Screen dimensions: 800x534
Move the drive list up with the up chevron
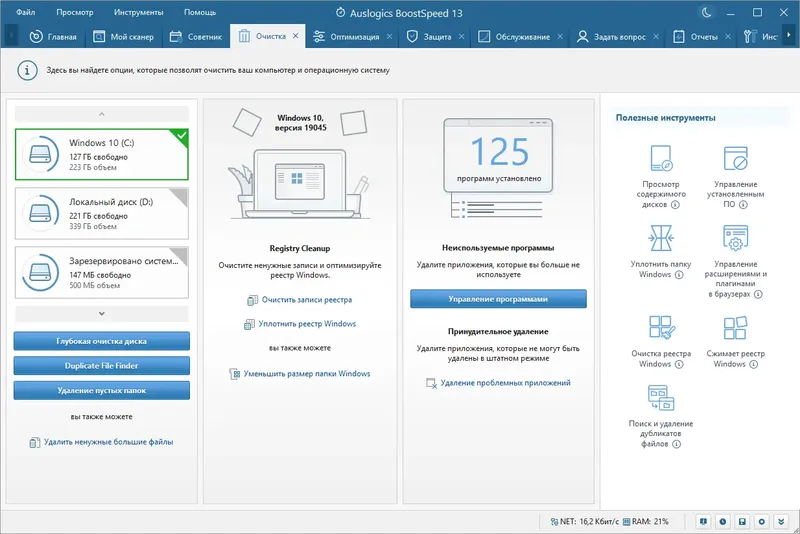(102, 114)
